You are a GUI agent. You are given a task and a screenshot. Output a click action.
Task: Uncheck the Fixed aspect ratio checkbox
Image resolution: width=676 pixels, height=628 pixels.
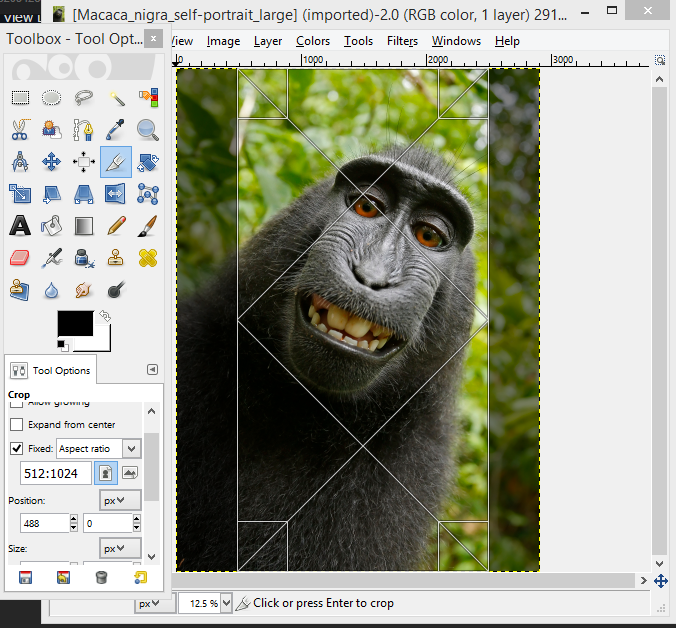coord(16,449)
